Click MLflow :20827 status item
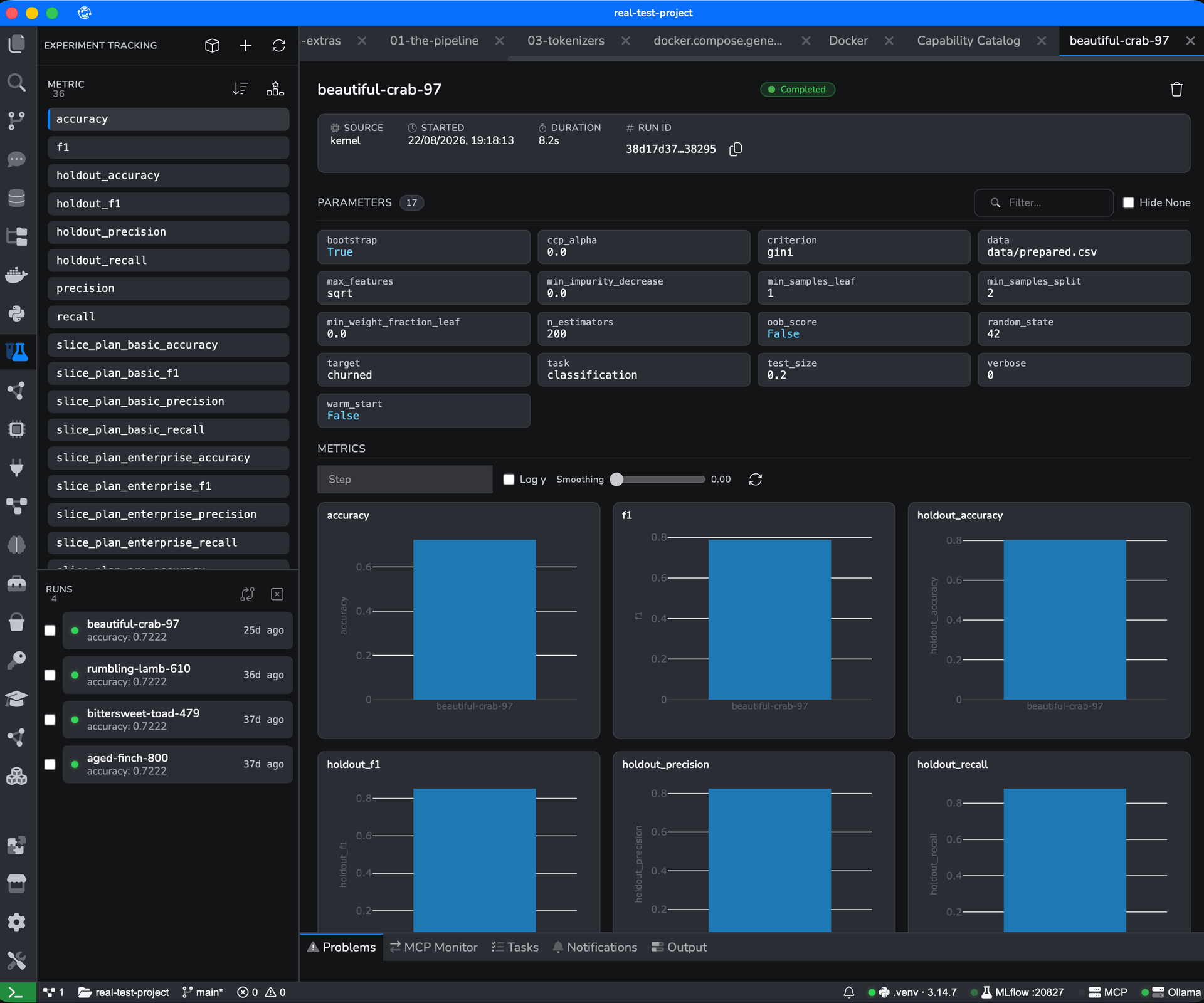Screen dimensions: 1204x1003 (x=1022, y=992)
